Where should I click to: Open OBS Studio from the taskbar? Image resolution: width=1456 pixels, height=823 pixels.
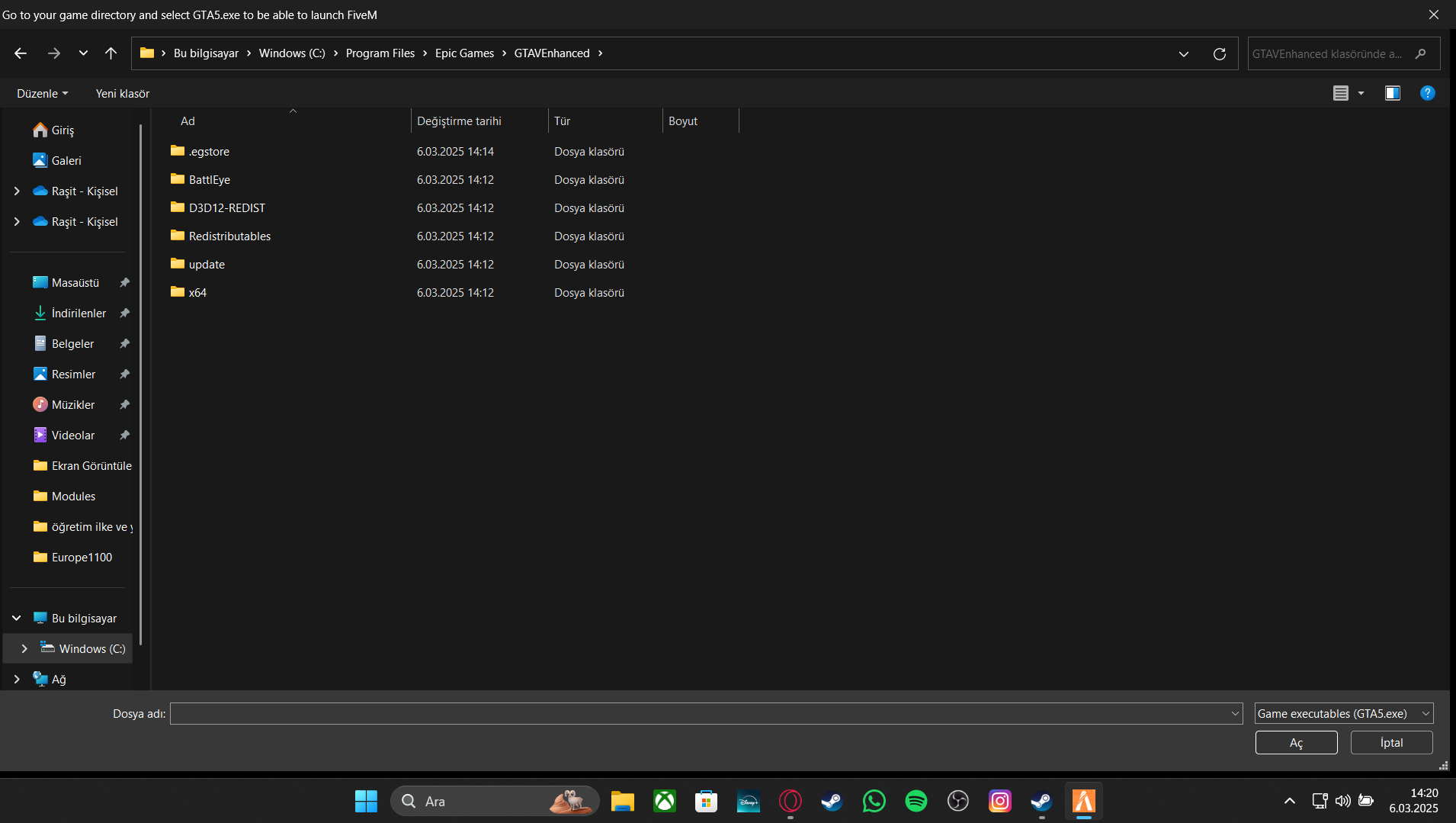[958, 801]
